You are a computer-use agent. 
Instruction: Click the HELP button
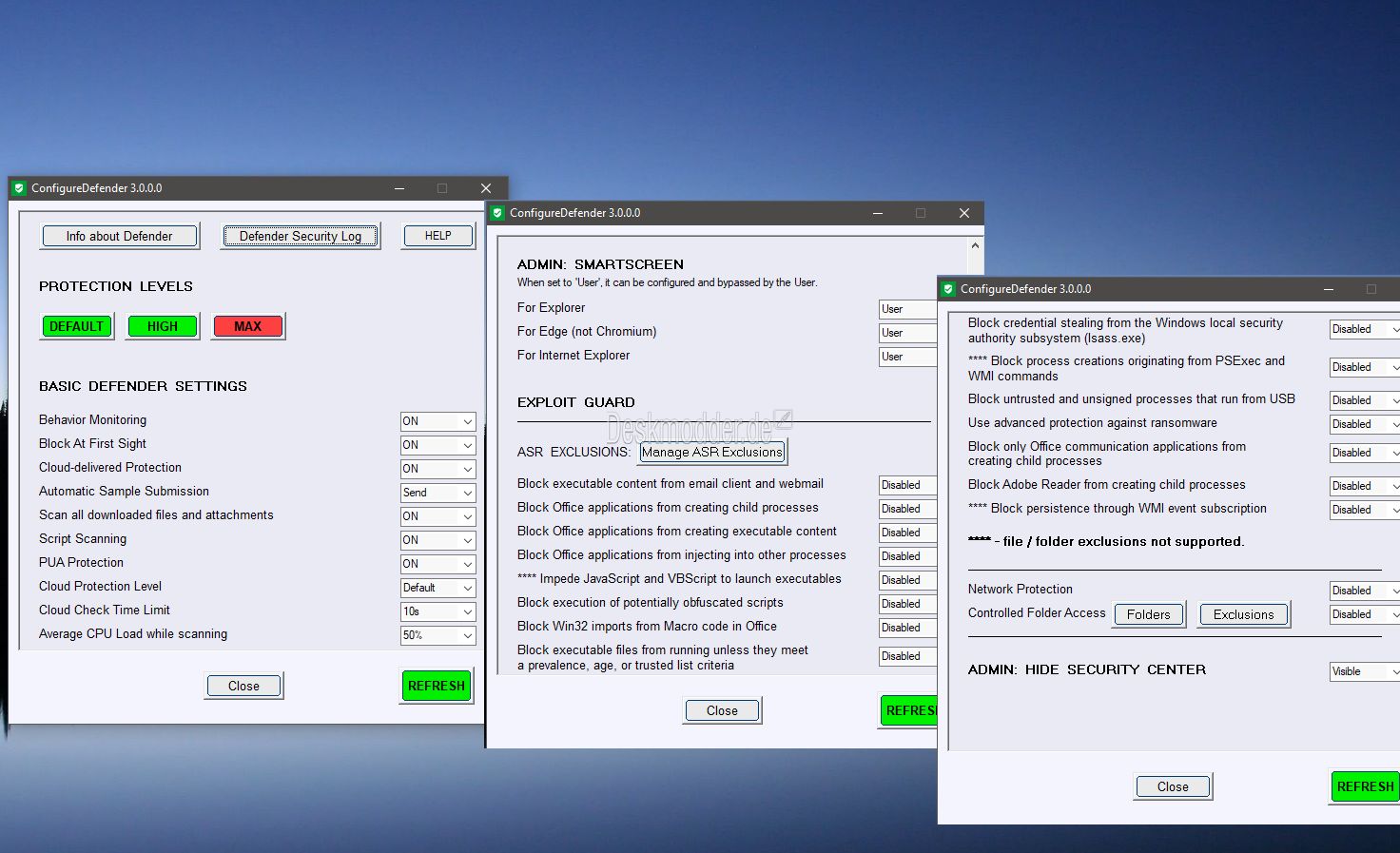point(437,236)
